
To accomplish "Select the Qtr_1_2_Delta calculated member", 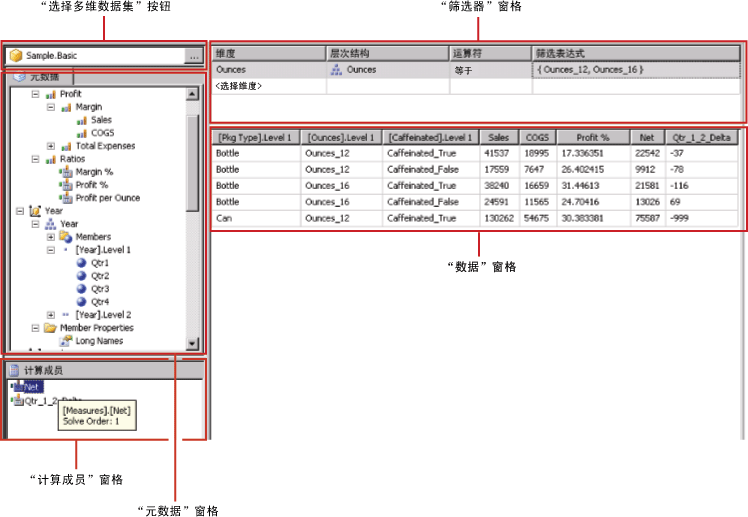I will coord(46,401).
